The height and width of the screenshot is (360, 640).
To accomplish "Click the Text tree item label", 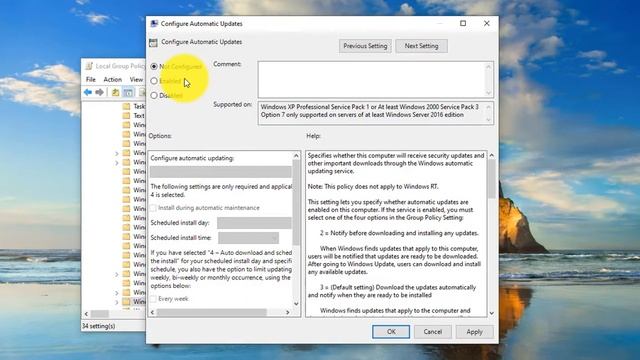I will [139, 116].
